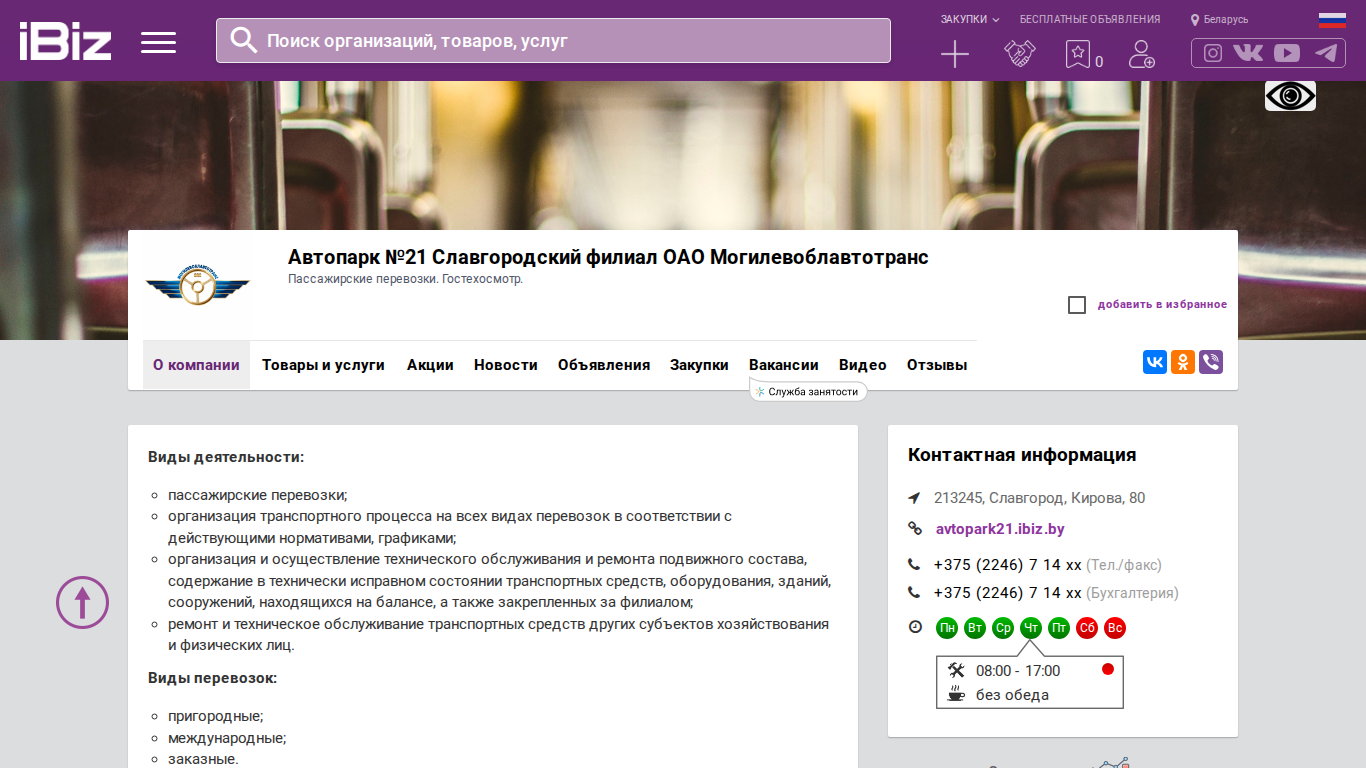The width and height of the screenshot is (1366, 768).
Task: Click the search magnifier icon
Action: click(244, 40)
